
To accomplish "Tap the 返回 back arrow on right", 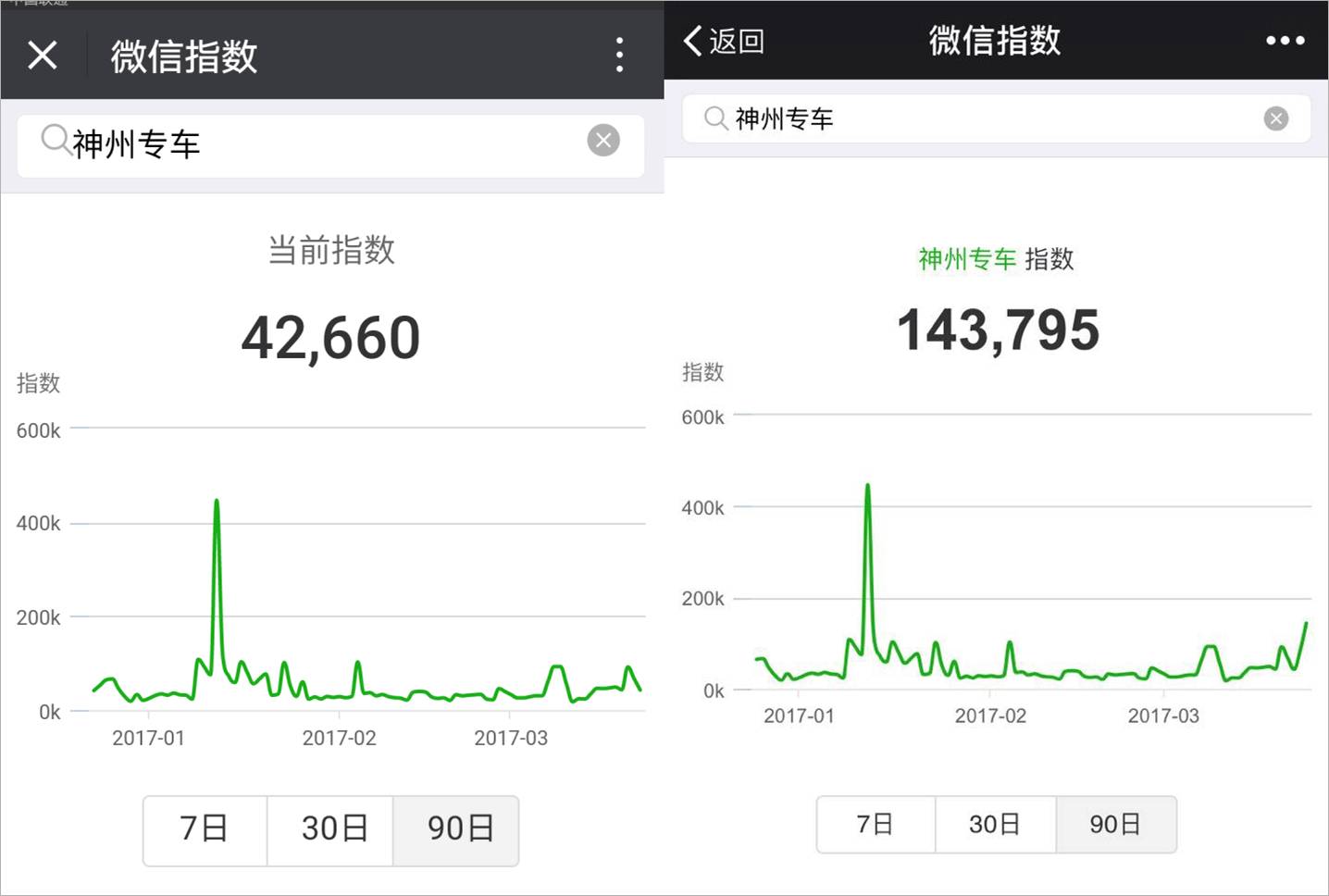I will pos(723,41).
